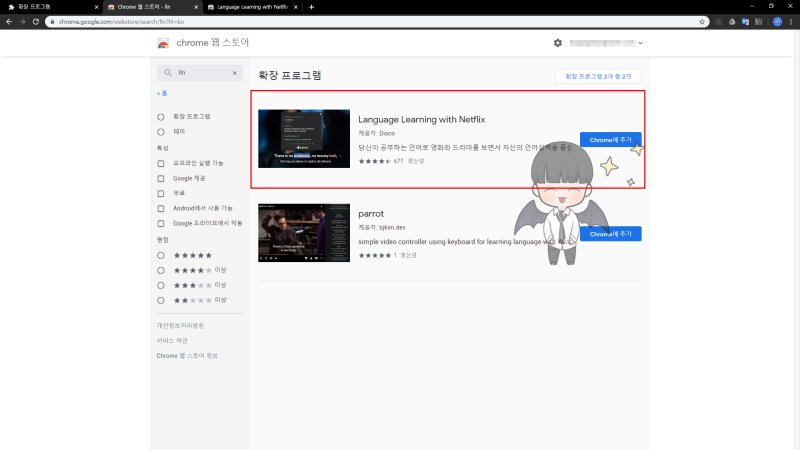Click the address bar URL

(121, 21)
